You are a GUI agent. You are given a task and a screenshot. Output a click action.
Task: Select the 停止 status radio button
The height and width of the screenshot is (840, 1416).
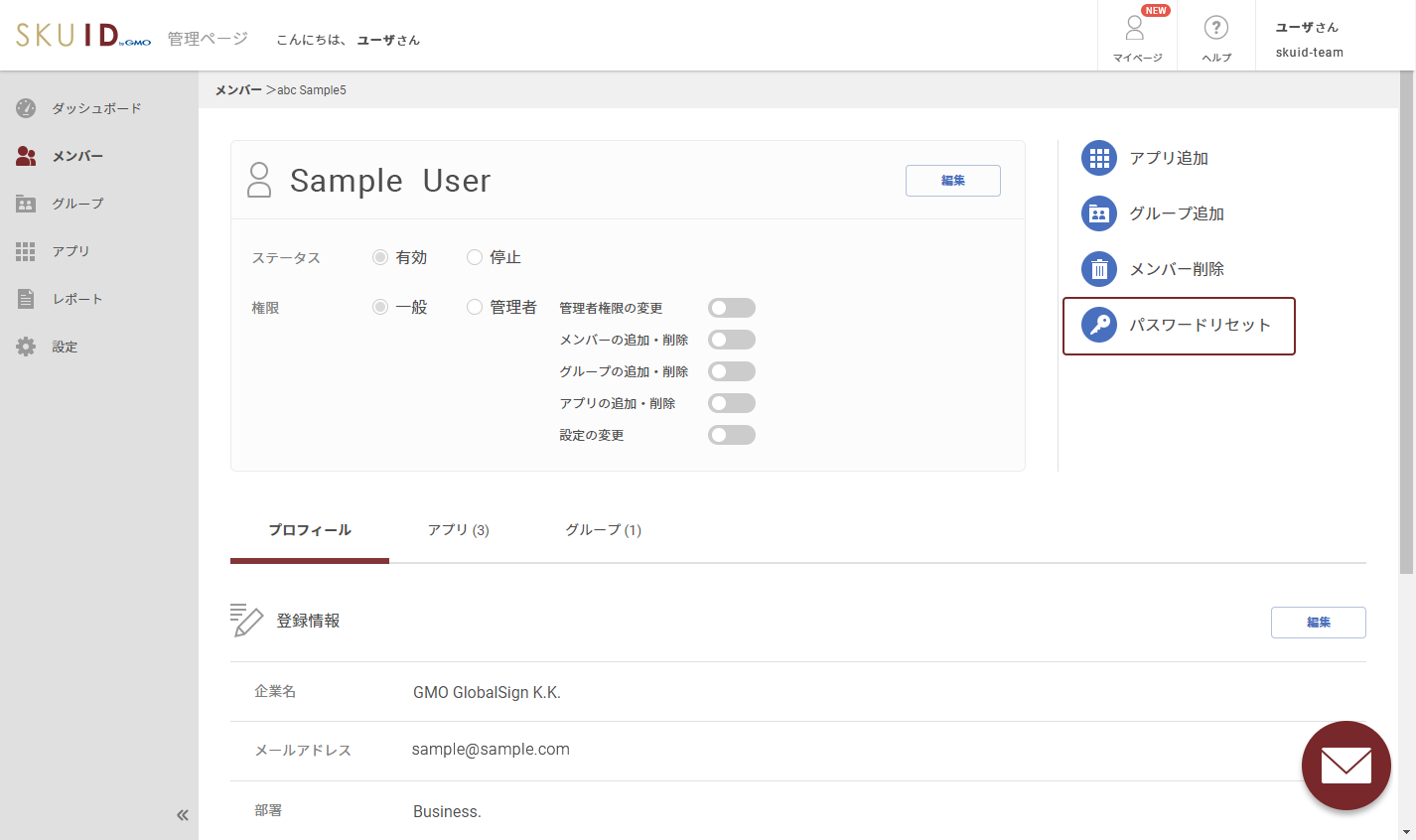point(475,257)
